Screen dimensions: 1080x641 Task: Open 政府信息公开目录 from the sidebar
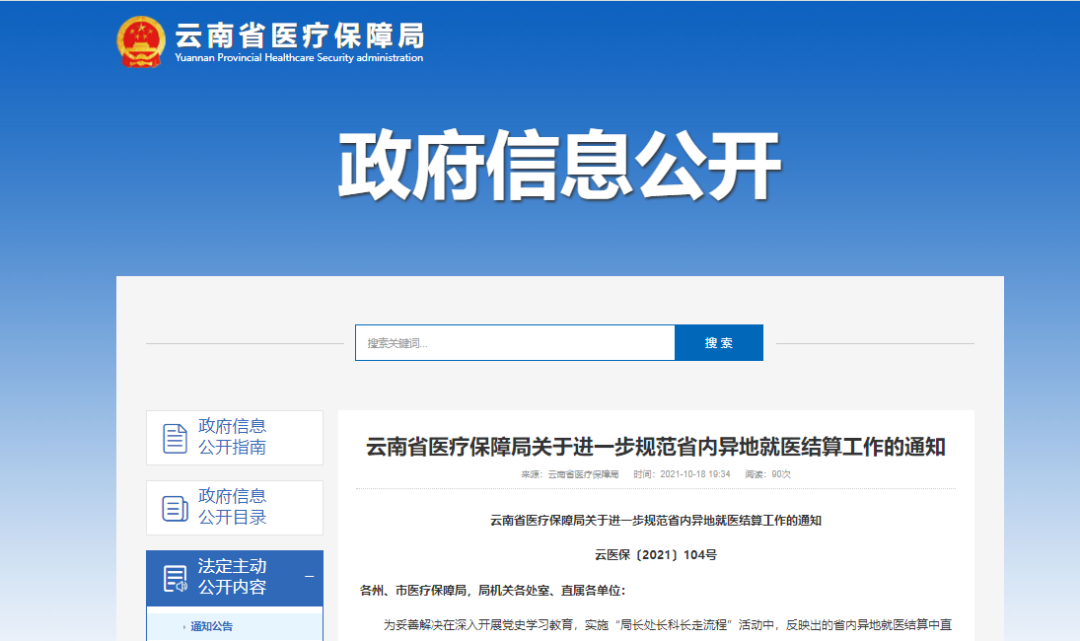[234, 507]
